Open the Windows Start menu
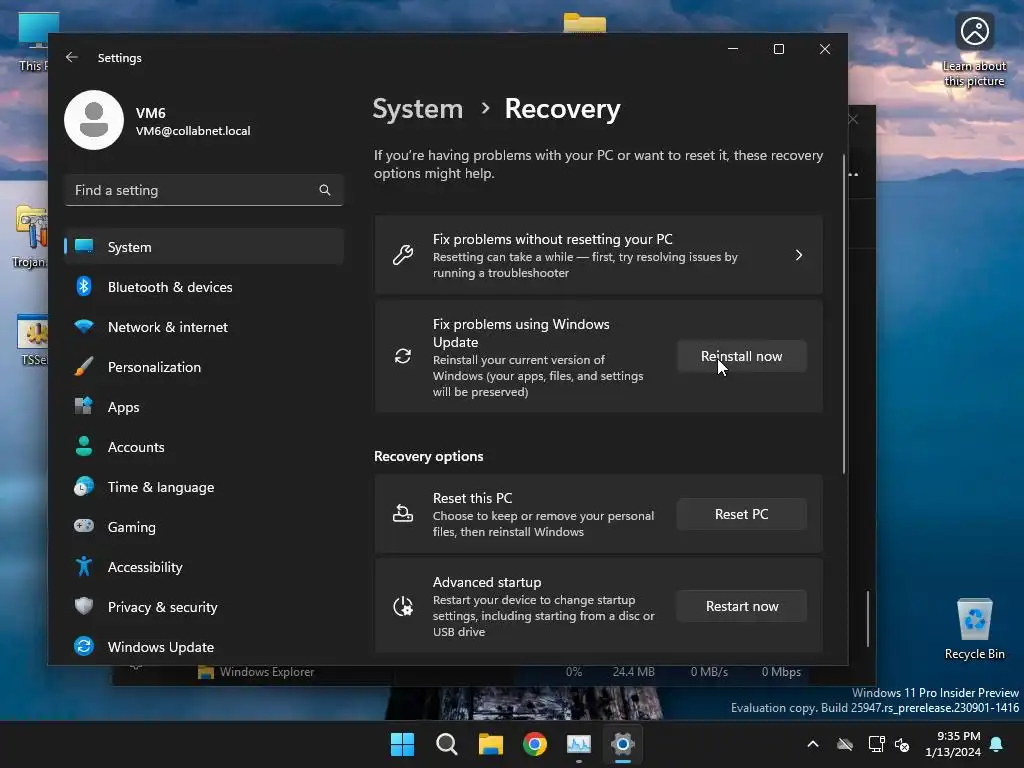The height and width of the screenshot is (768, 1024). [402, 744]
